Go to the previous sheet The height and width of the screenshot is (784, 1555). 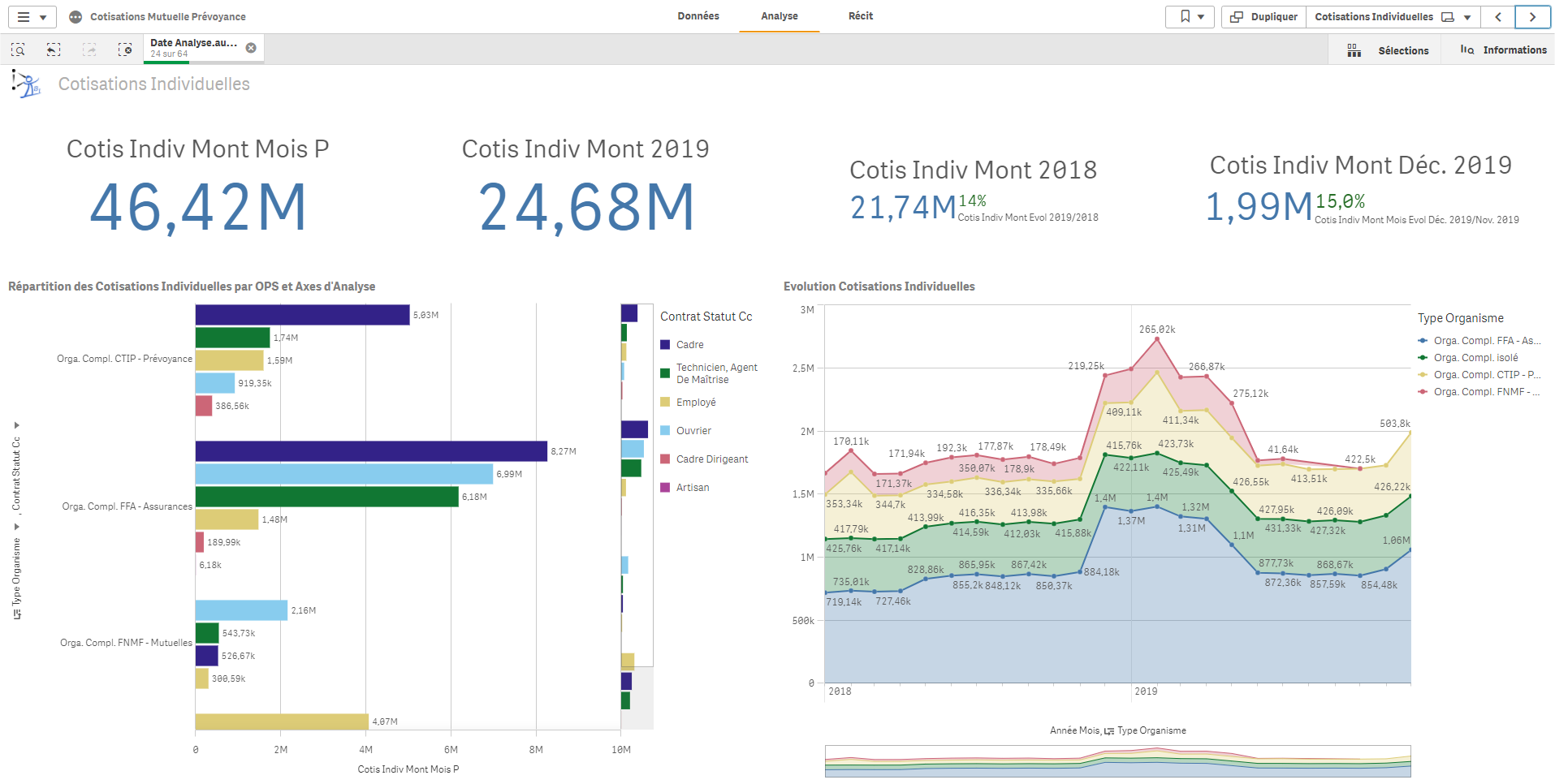[1498, 16]
